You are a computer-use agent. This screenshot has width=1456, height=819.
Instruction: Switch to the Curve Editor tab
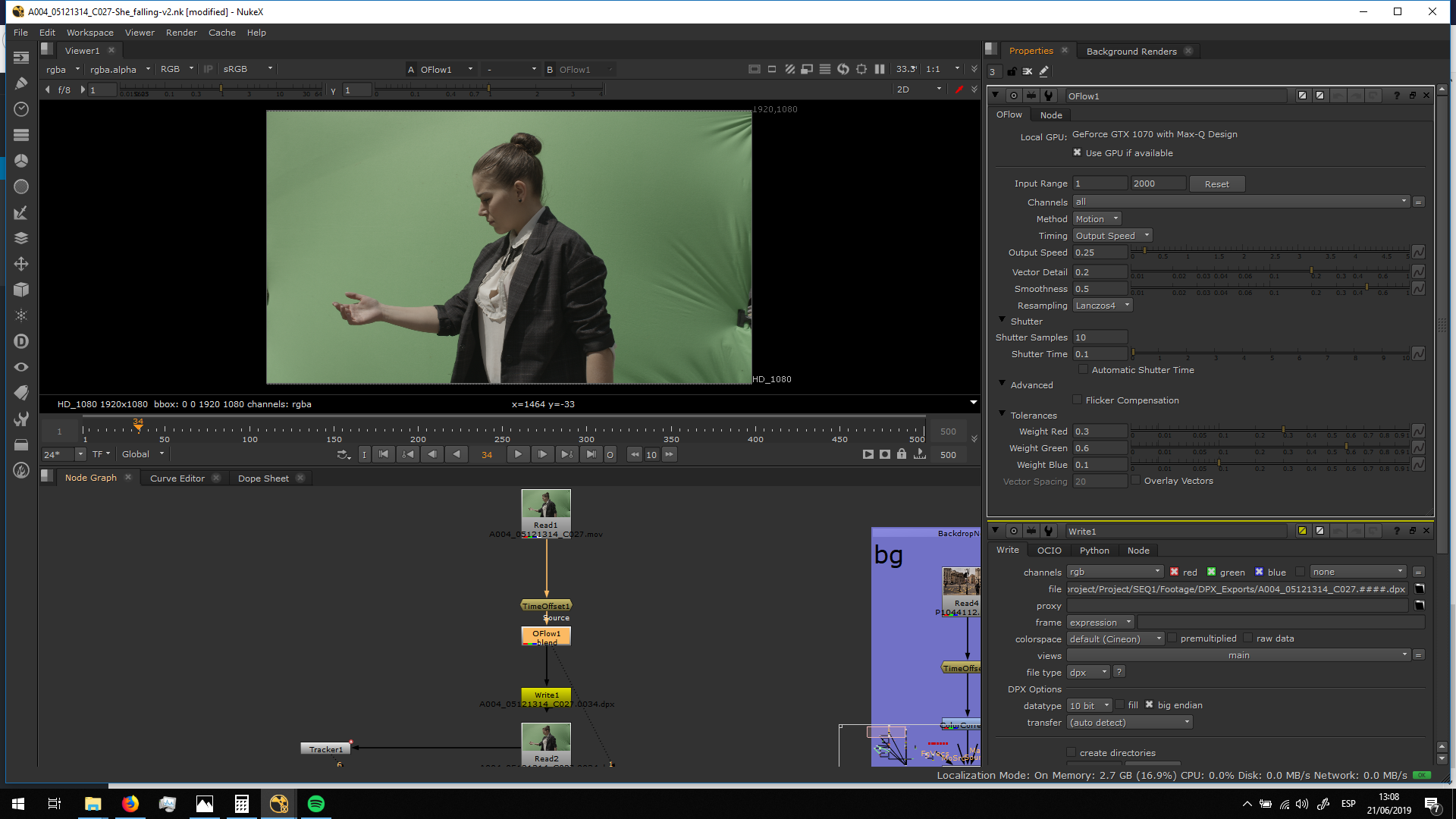[x=177, y=479]
